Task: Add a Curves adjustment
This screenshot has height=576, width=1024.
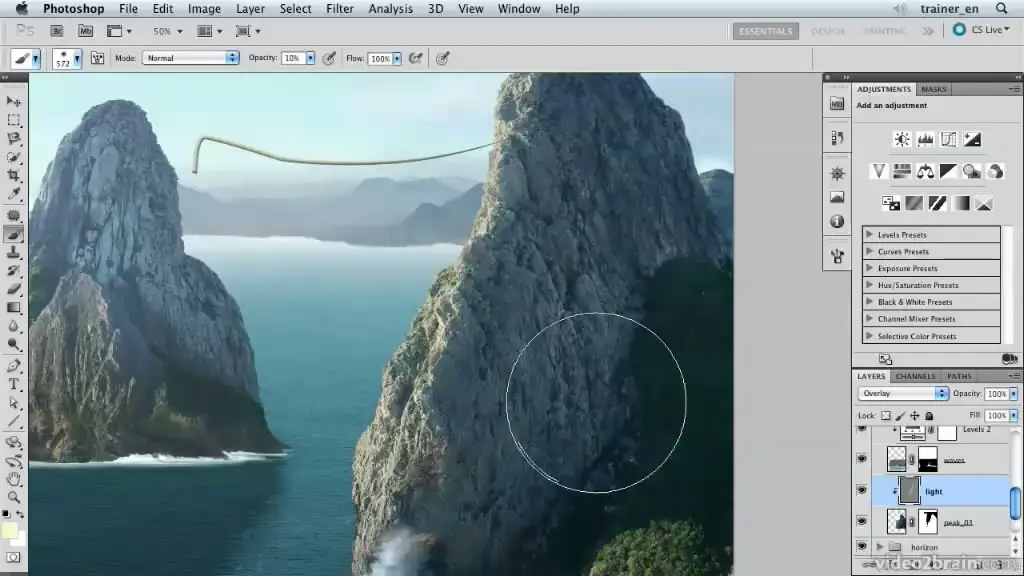Action: pos(948,139)
